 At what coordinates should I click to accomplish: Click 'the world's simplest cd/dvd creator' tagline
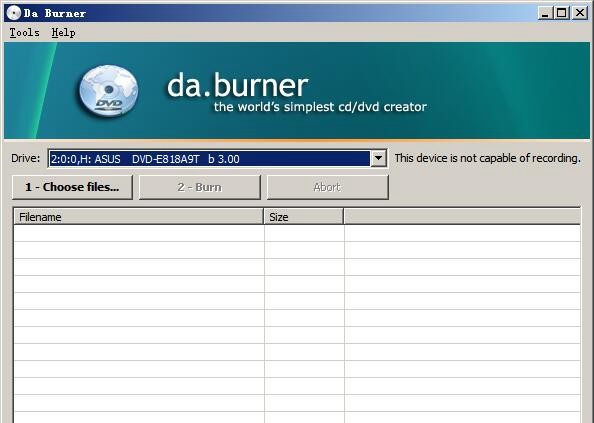320,107
